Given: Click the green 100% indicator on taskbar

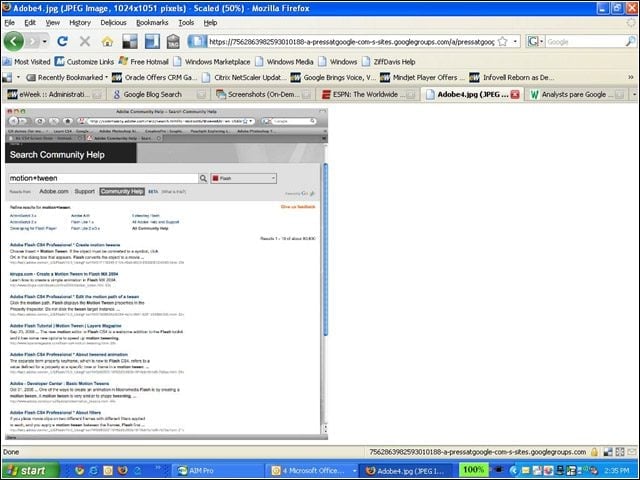Looking at the screenshot, I should (x=473, y=470).
